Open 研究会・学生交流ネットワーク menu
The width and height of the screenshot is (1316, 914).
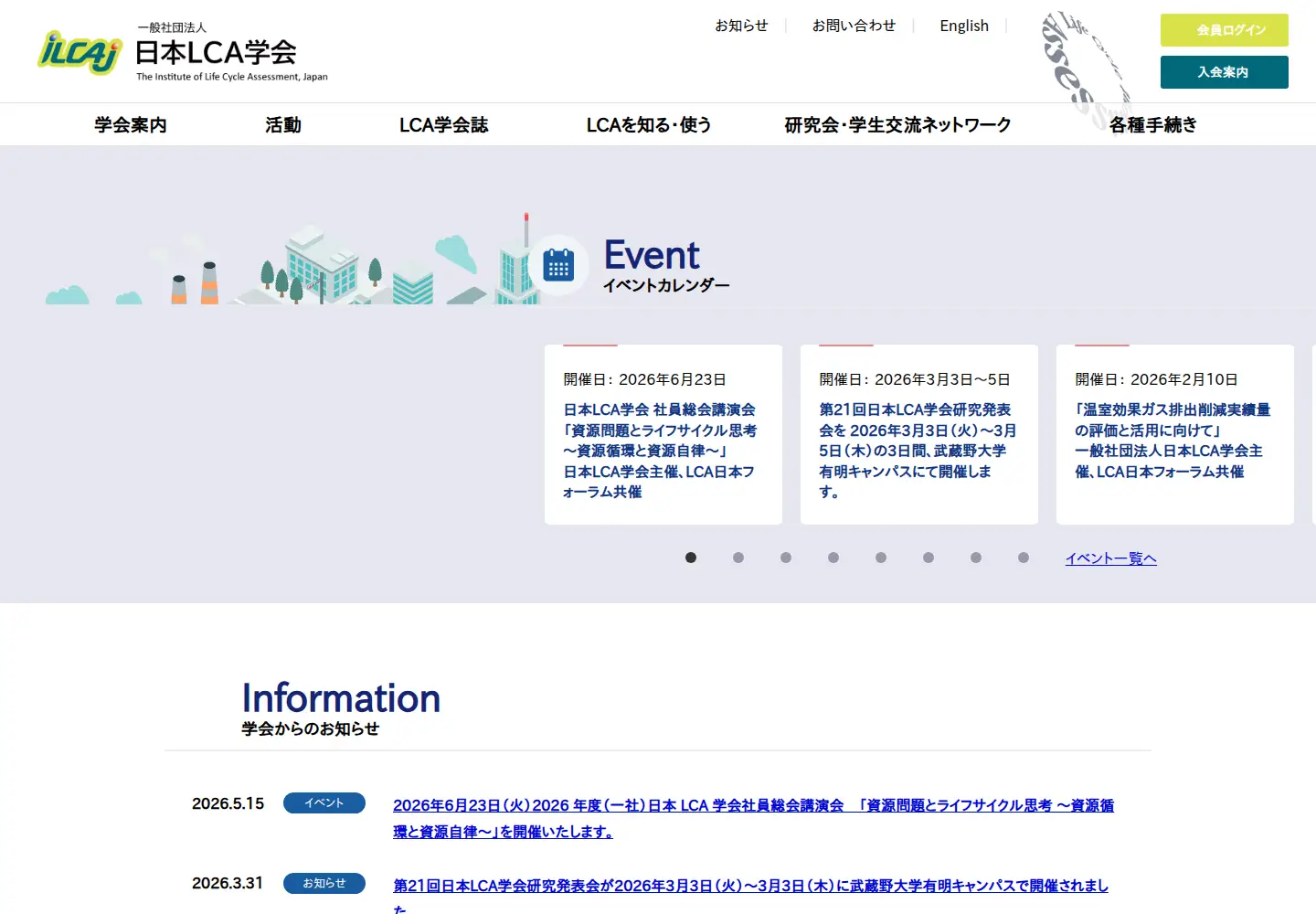[898, 125]
